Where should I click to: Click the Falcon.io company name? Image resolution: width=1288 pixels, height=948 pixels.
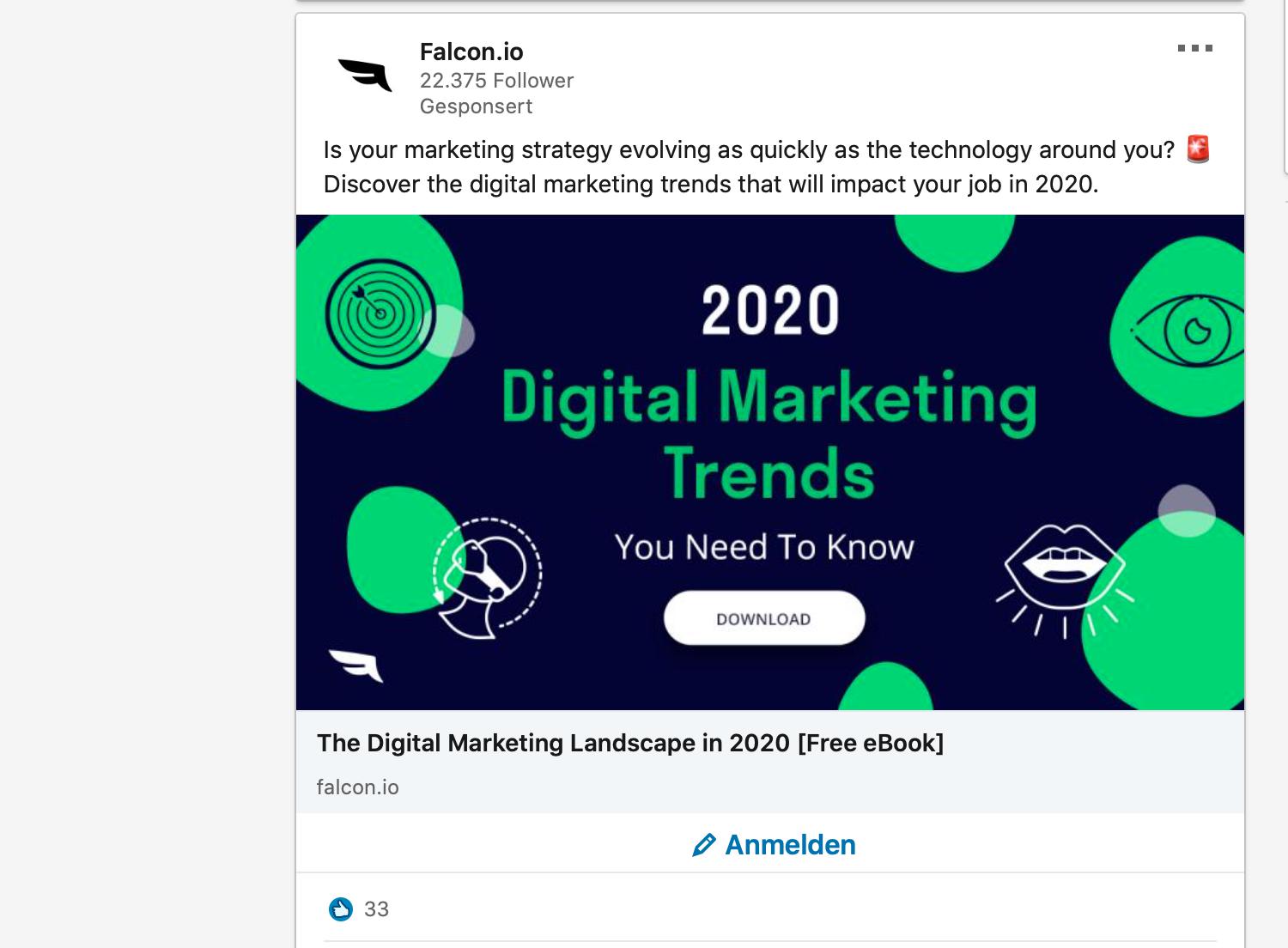pos(471,52)
